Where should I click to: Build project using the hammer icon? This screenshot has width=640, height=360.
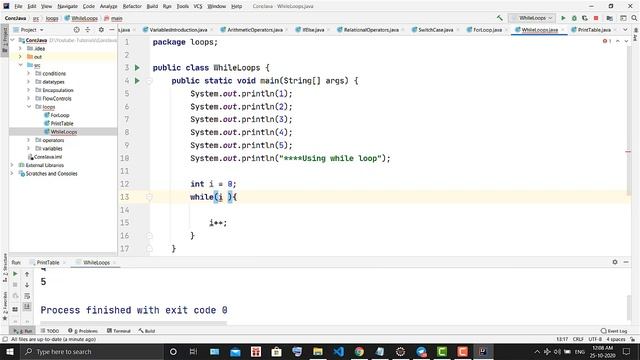coord(500,18)
